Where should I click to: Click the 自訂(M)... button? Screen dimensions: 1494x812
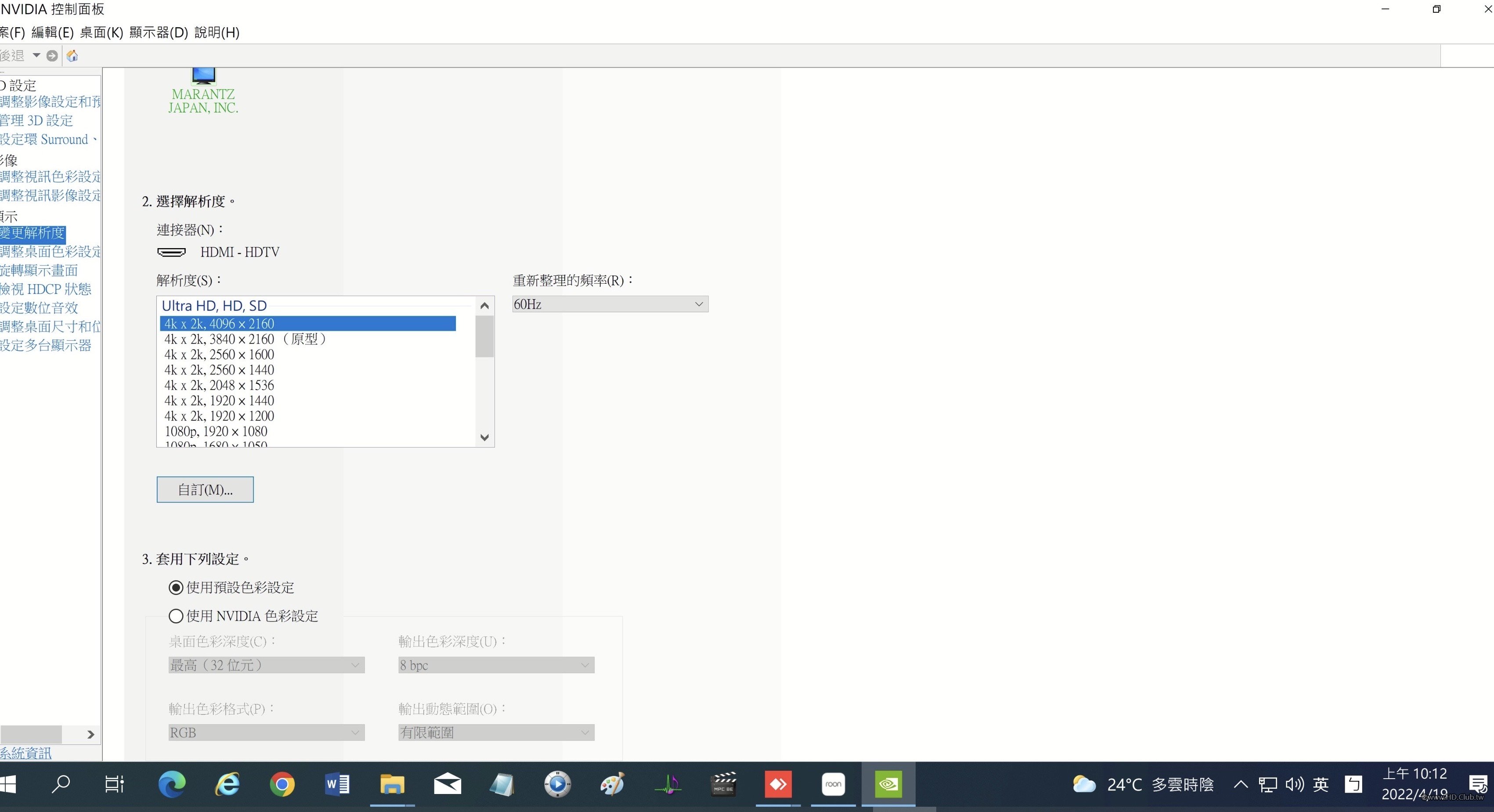coord(205,490)
